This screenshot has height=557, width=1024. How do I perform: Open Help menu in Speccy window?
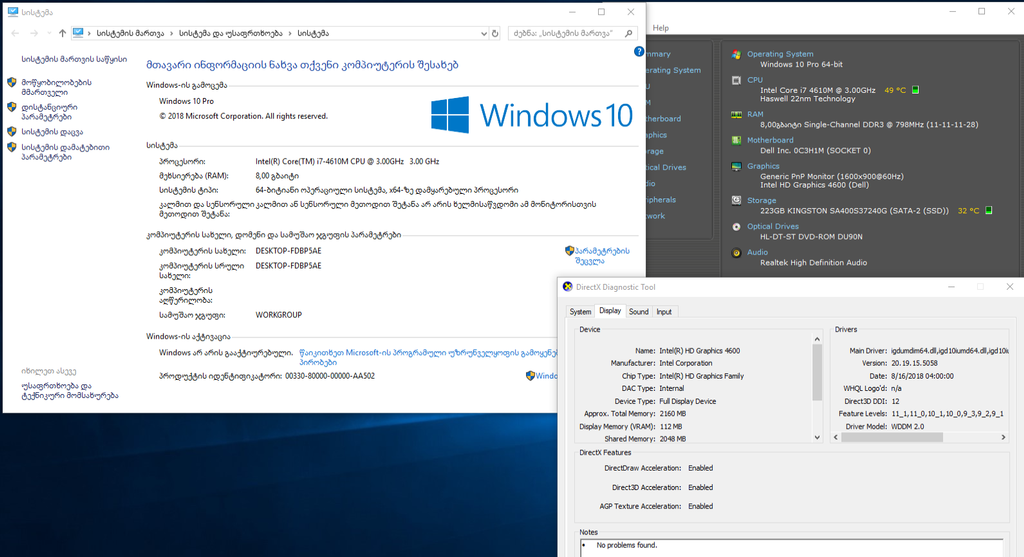[x=661, y=28]
